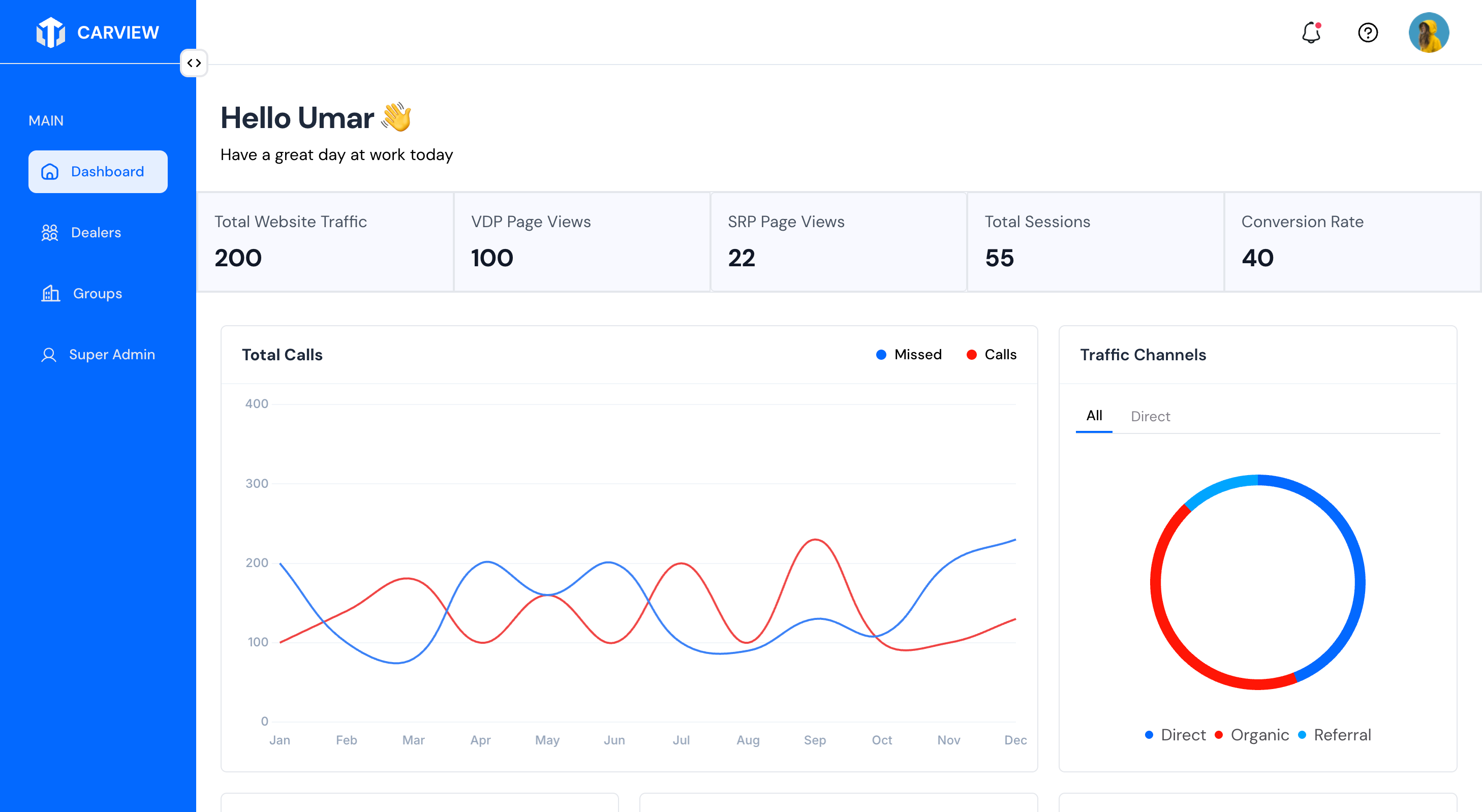Open Super Admin via its user icon
The height and width of the screenshot is (812, 1482).
click(49, 354)
